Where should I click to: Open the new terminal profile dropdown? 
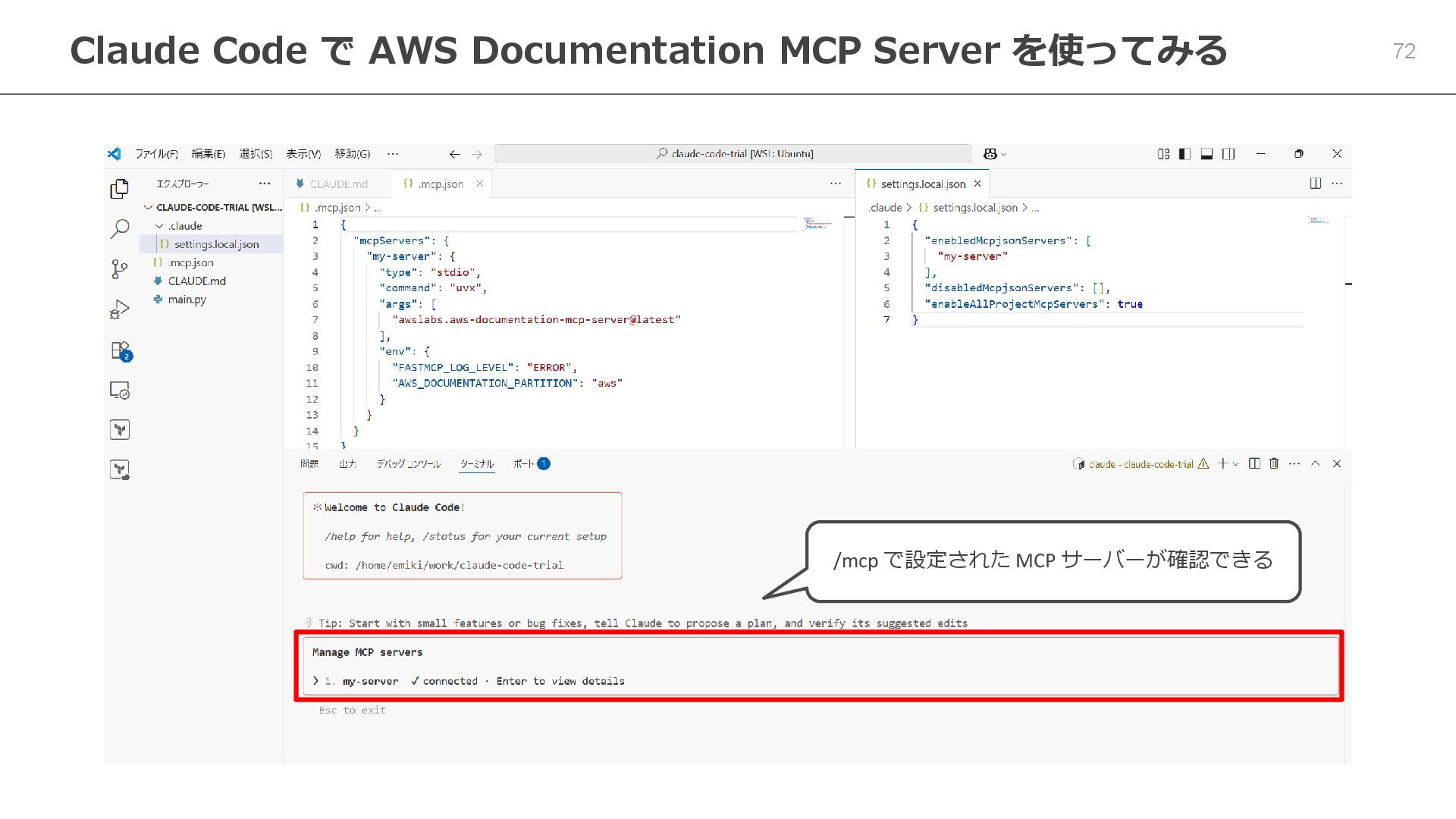click(1236, 463)
